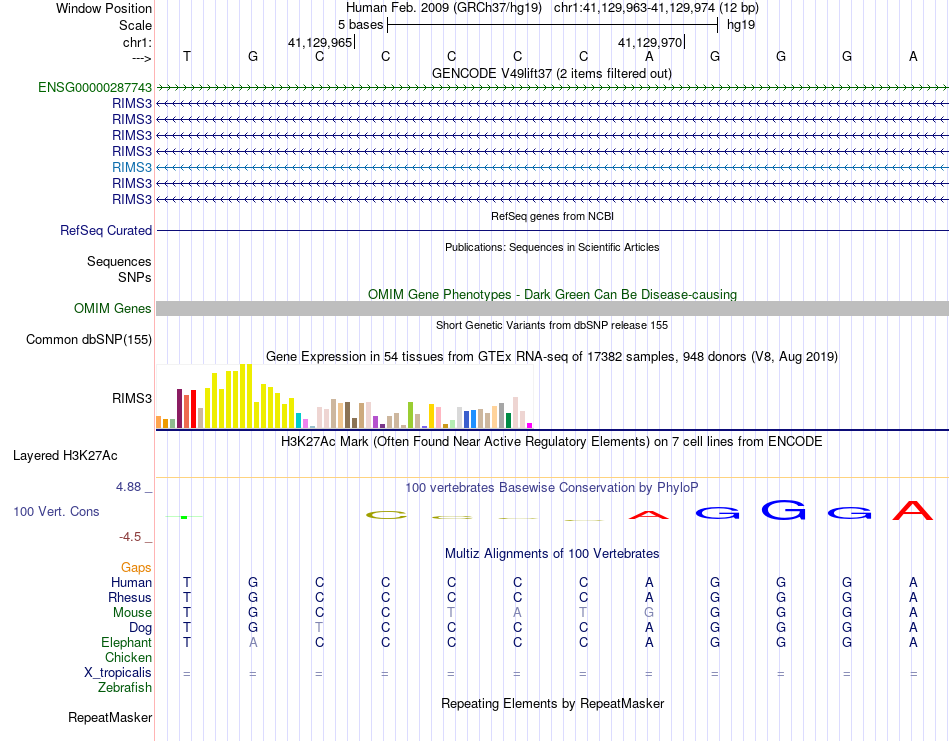
Task: Click the grey A mismatch in Mouse row
Action: (x=517, y=613)
